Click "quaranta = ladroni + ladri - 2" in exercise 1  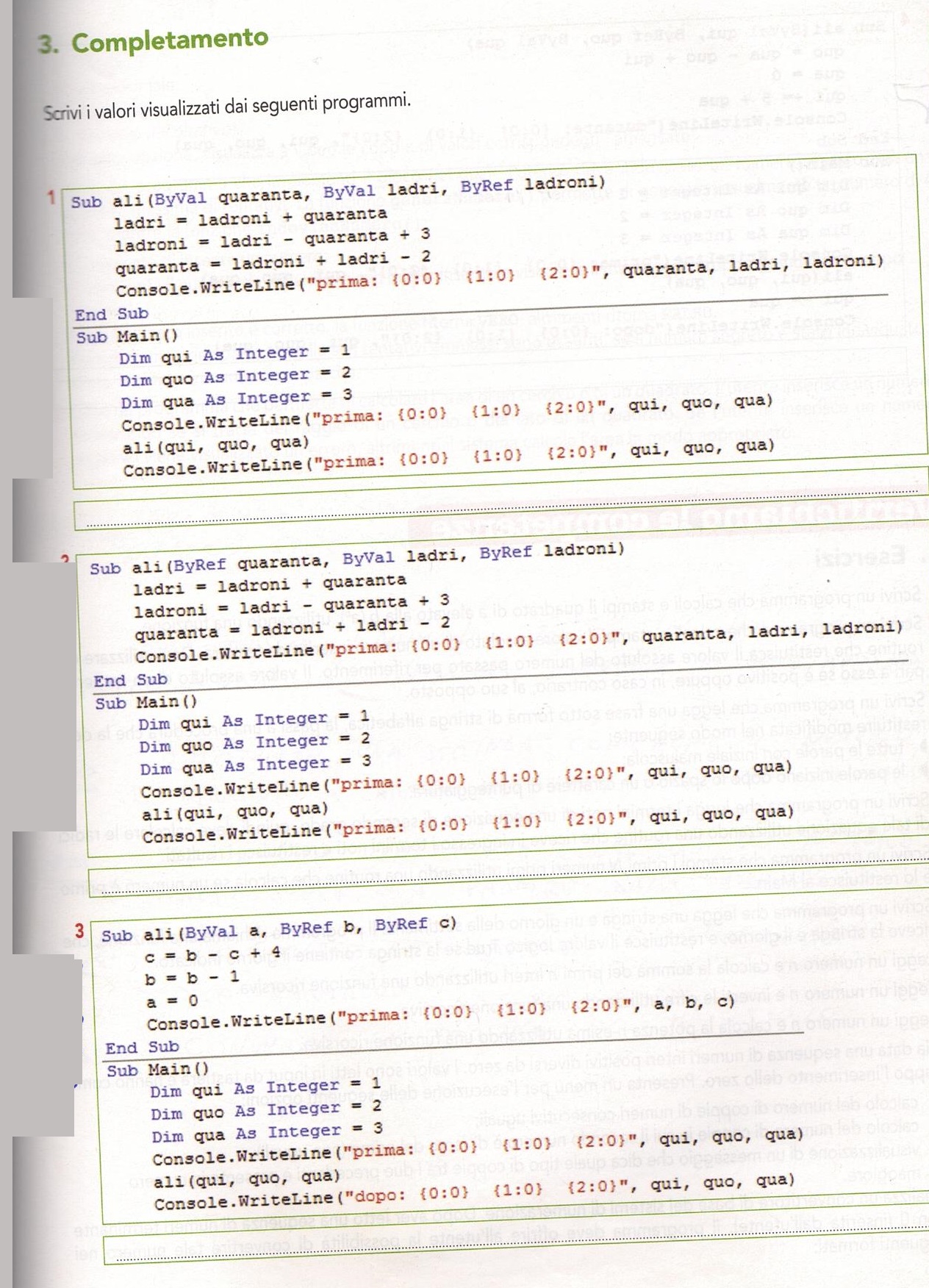tap(273, 262)
